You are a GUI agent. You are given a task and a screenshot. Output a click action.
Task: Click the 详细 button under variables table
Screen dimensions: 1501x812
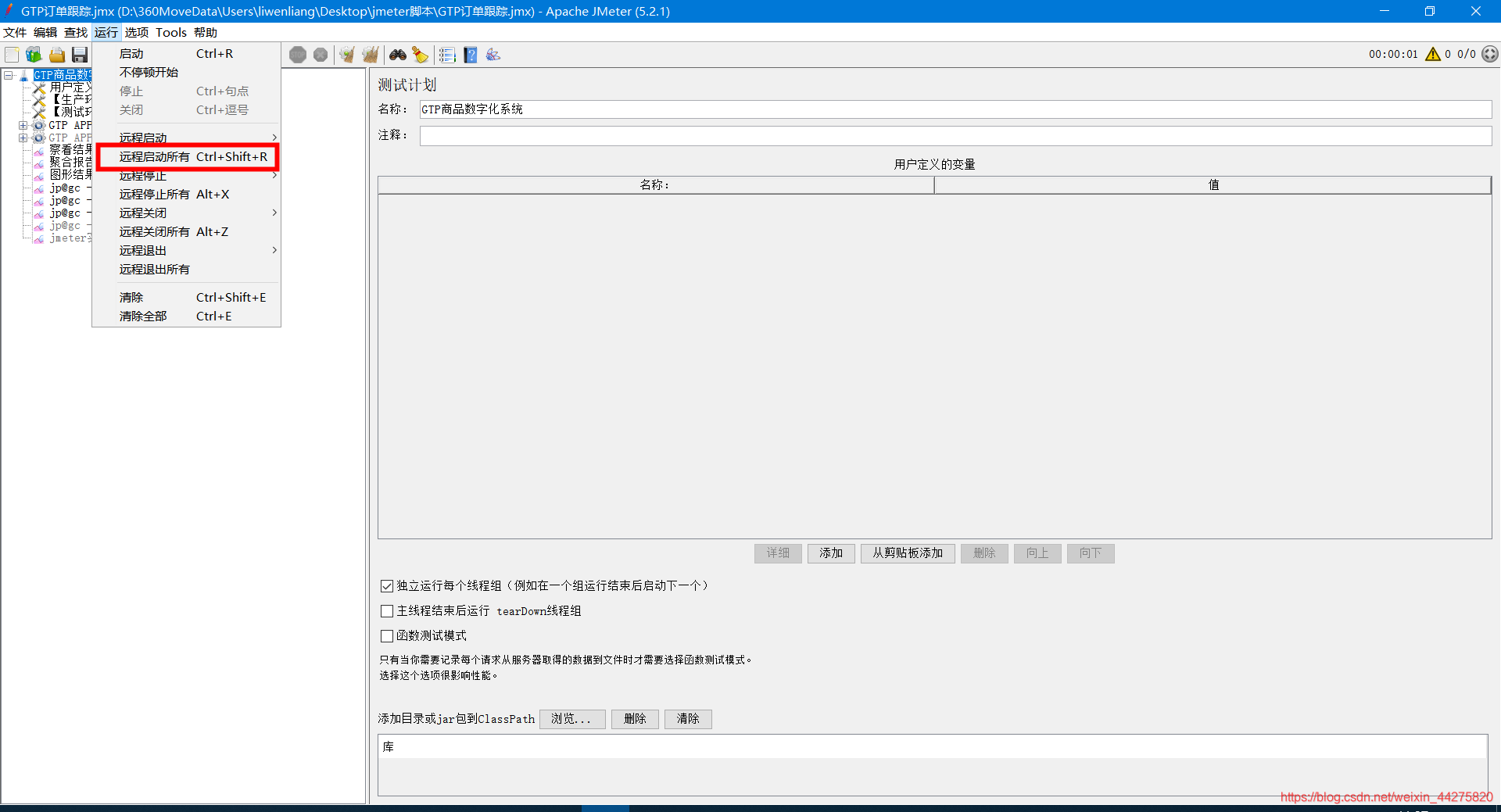point(778,553)
